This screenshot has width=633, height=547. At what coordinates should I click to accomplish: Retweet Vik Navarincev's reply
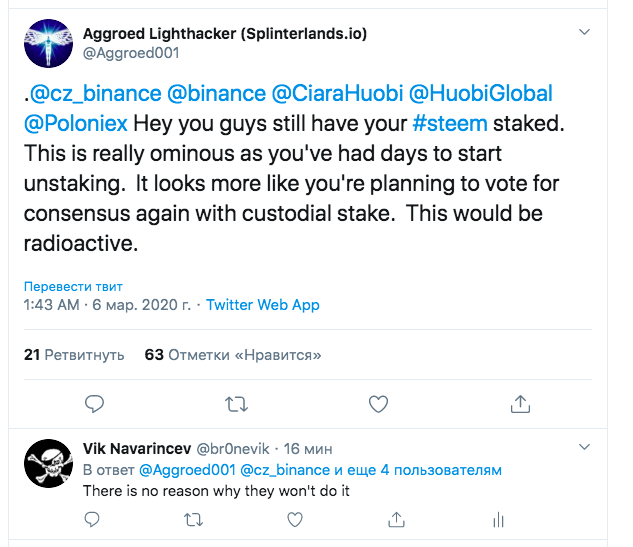(193, 520)
